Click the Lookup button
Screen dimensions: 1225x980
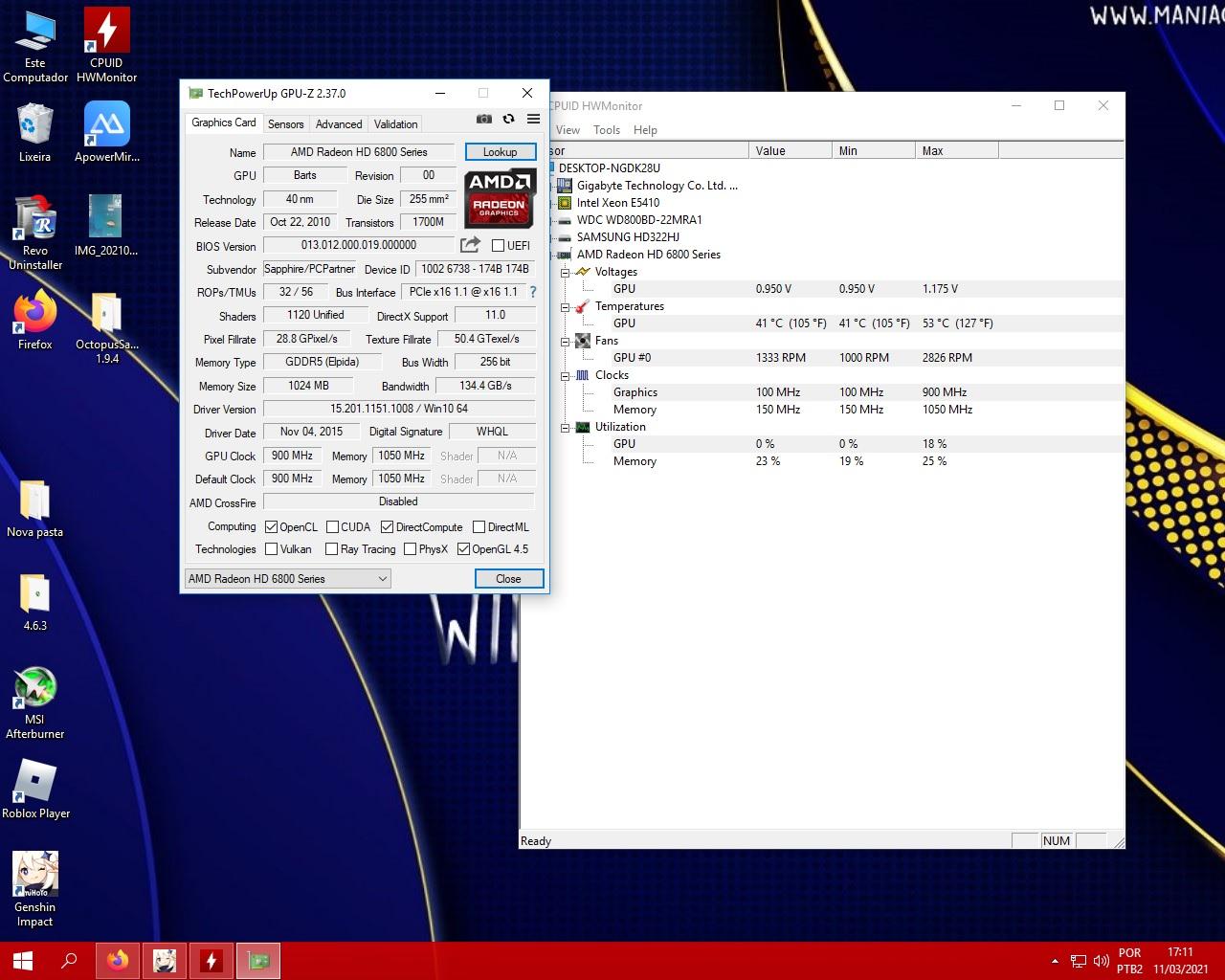click(x=501, y=151)
